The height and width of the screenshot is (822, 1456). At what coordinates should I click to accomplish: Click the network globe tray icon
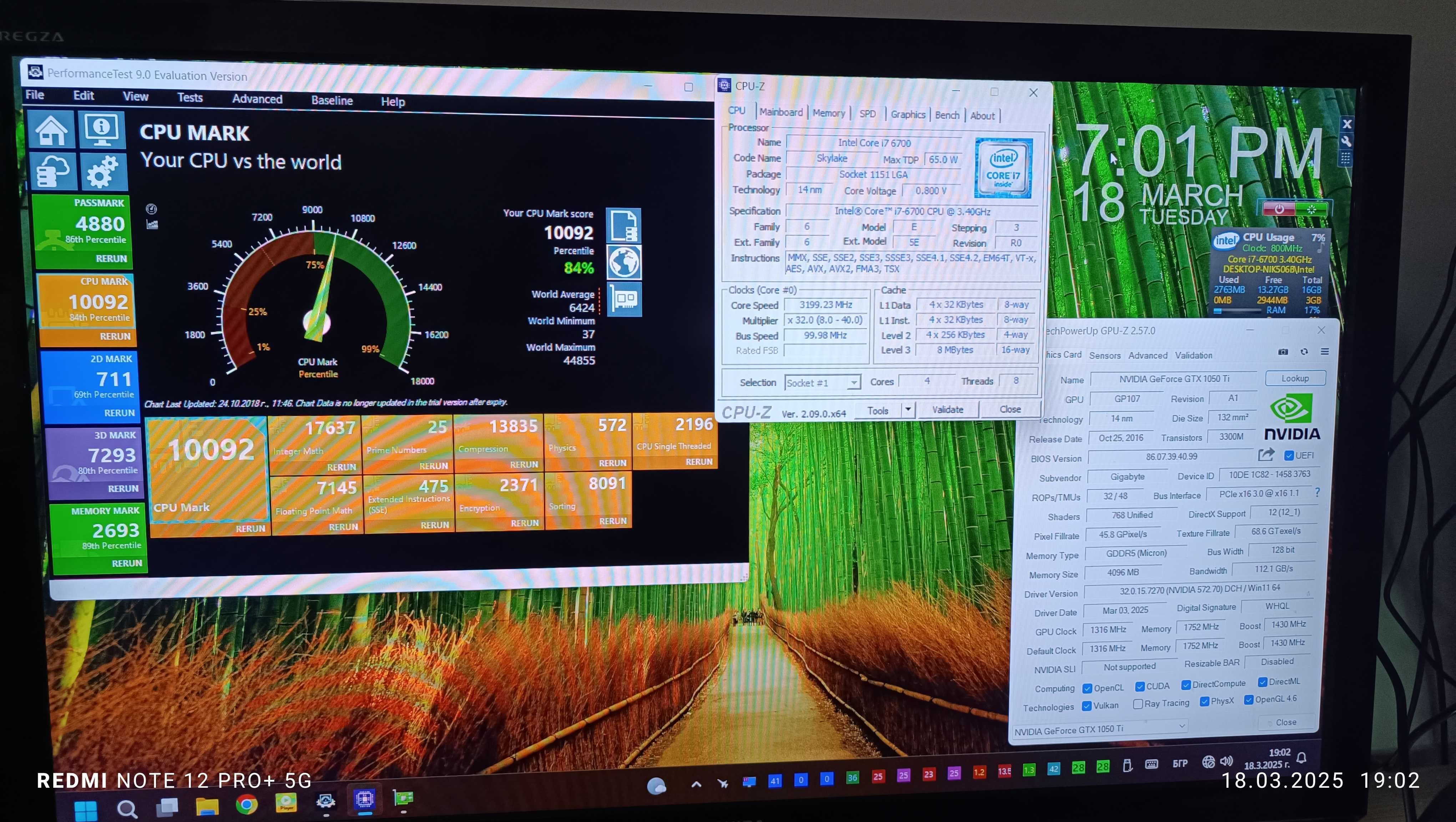point(1208,762)
